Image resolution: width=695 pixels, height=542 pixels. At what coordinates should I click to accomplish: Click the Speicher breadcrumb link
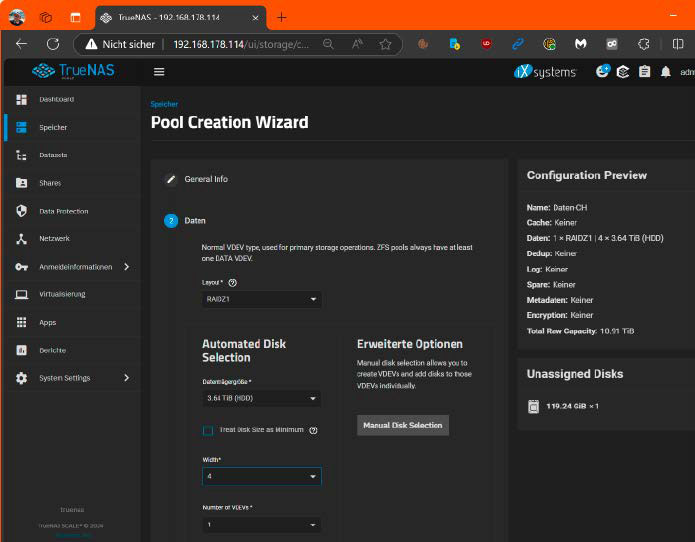[x=163, y=104]
